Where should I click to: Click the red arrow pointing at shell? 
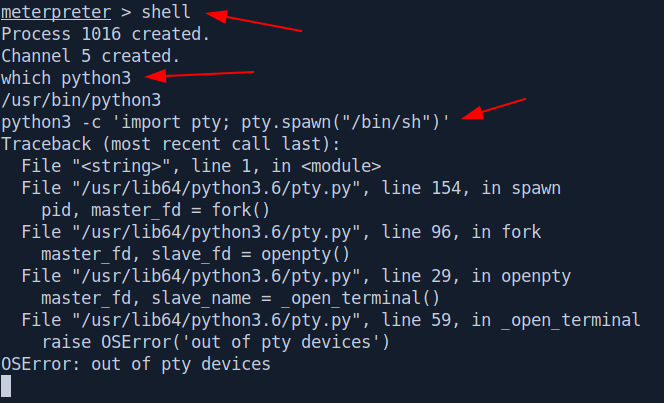point(254,21)
